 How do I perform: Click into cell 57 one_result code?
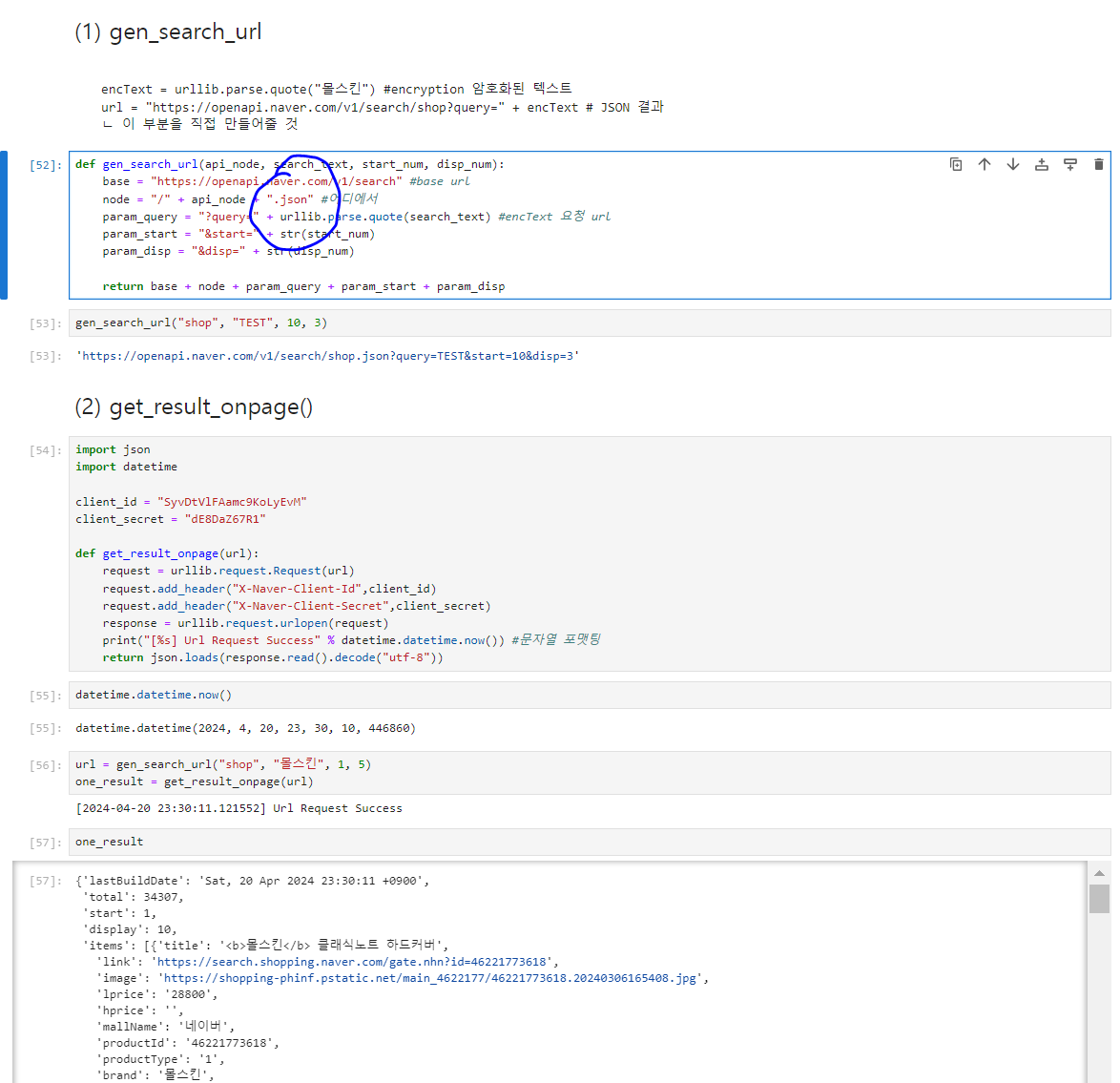tap(590, 843)
